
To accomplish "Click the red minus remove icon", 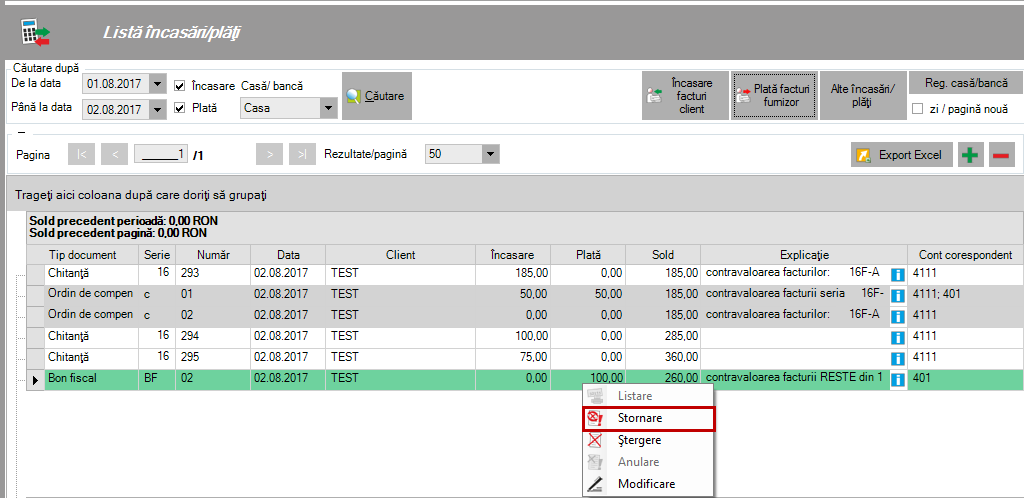I will [x=1002, y=155].
